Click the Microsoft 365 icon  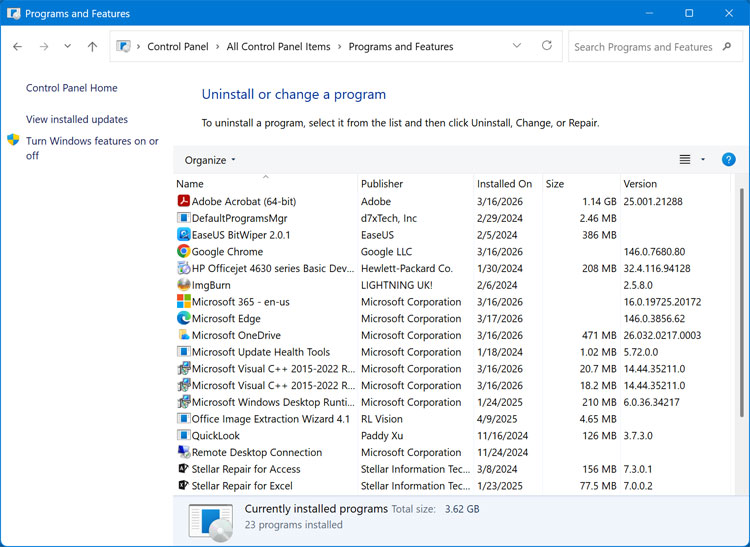184,302
